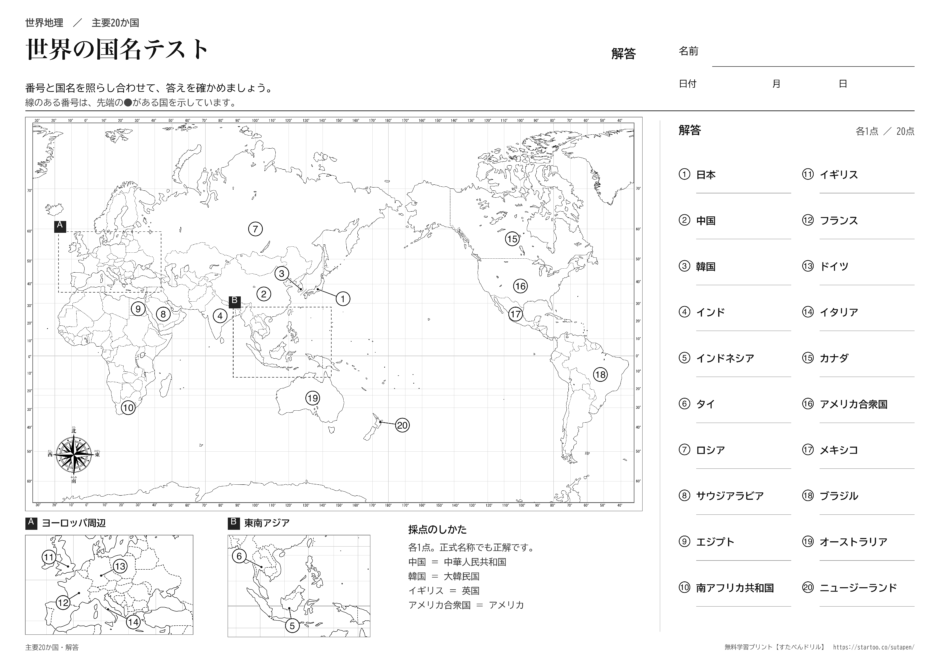This screenshot has height=665, width=940.
Task: Click the answer オーストラリア
Action: pos(854,542)
